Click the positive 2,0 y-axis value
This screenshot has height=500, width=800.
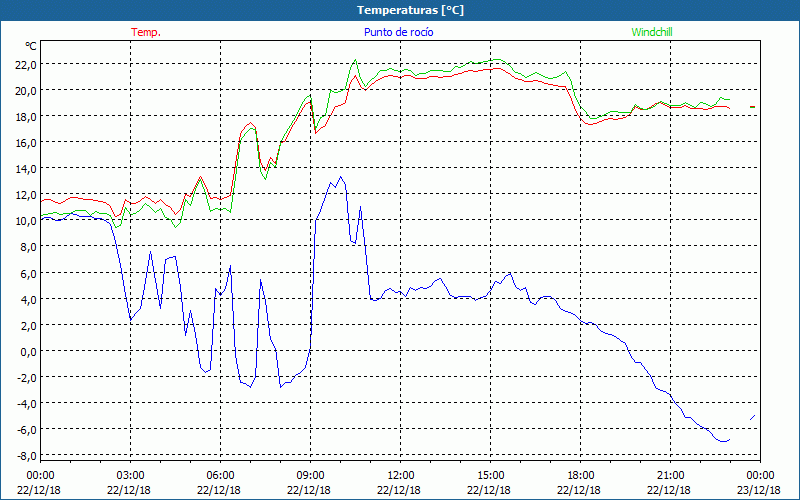(28, 326)
